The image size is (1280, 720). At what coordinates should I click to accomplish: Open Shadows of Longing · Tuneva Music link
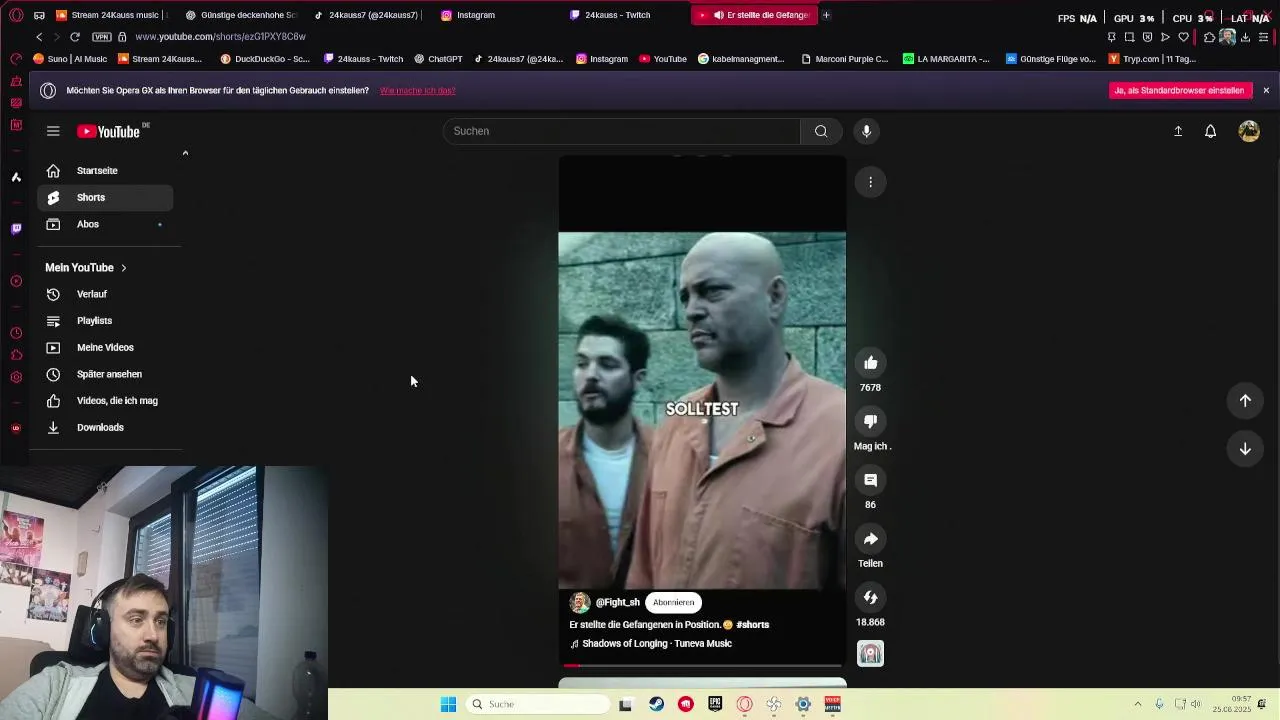(x=656, y=644)
